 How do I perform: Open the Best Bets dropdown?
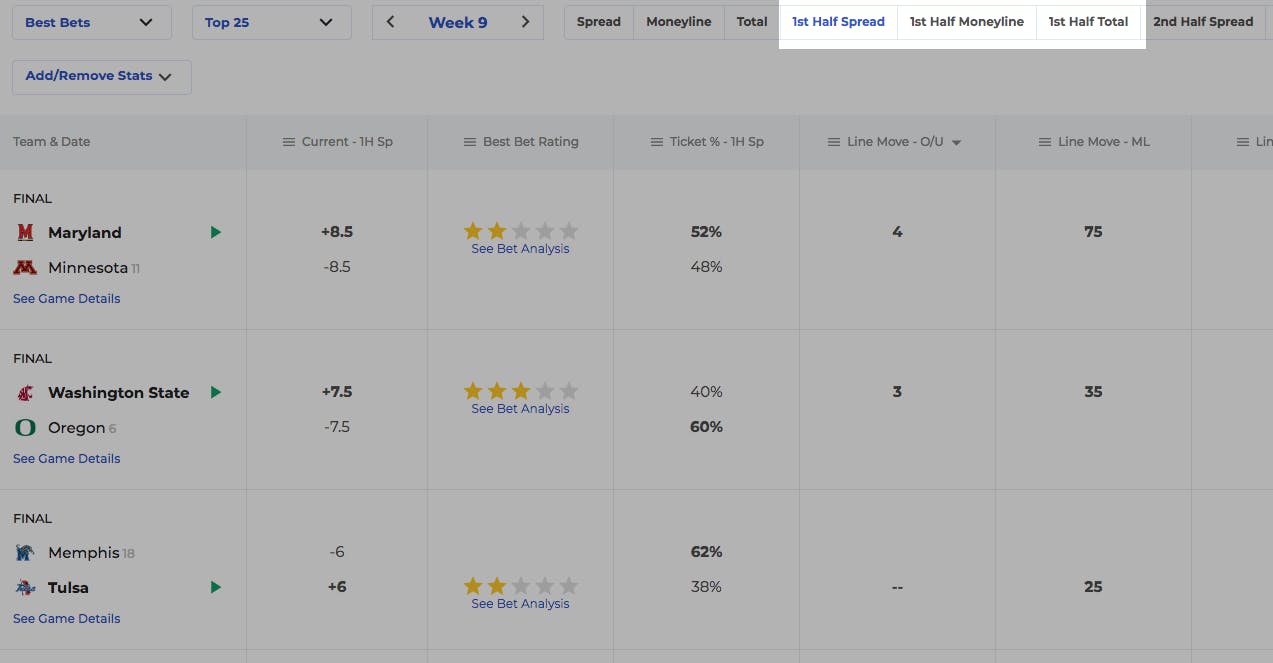point(91,22)
